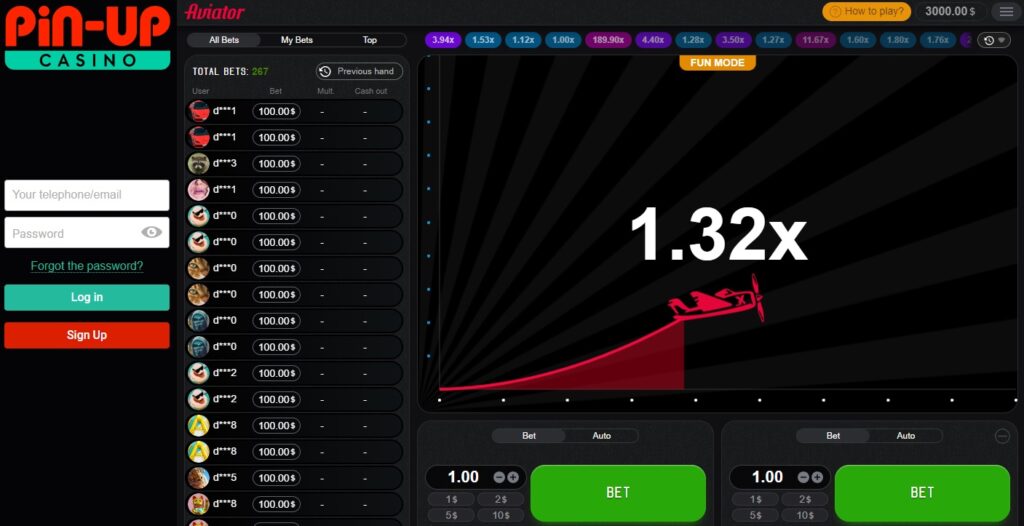Screen dimensions: 1024x526
Task: Click the raccoon avatar of user d***3
Action: (x=199, y=163)
